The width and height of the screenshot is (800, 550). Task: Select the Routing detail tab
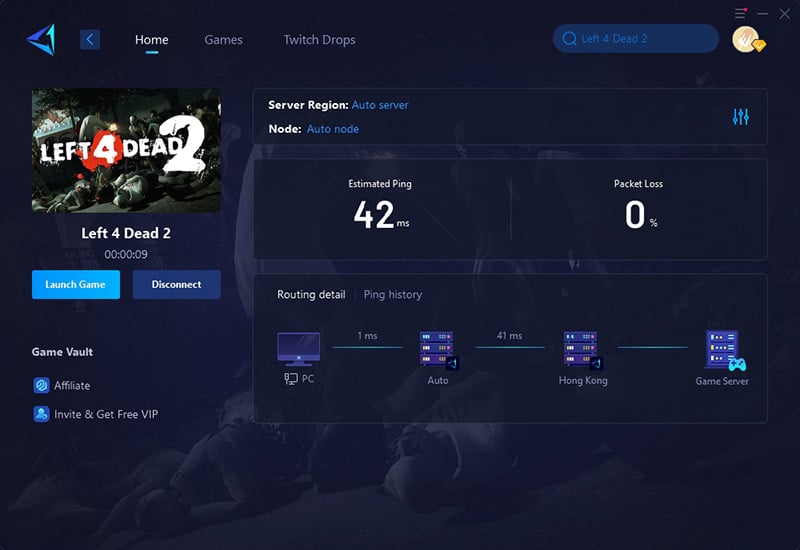pos(311,295)
